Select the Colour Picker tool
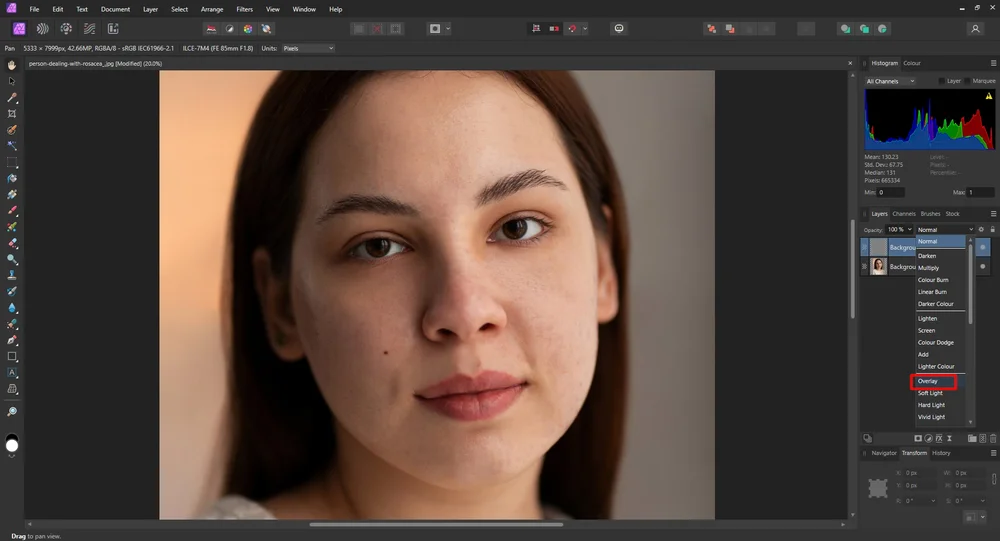Screen dimensions: 1000x541 (x=11, y=98)
